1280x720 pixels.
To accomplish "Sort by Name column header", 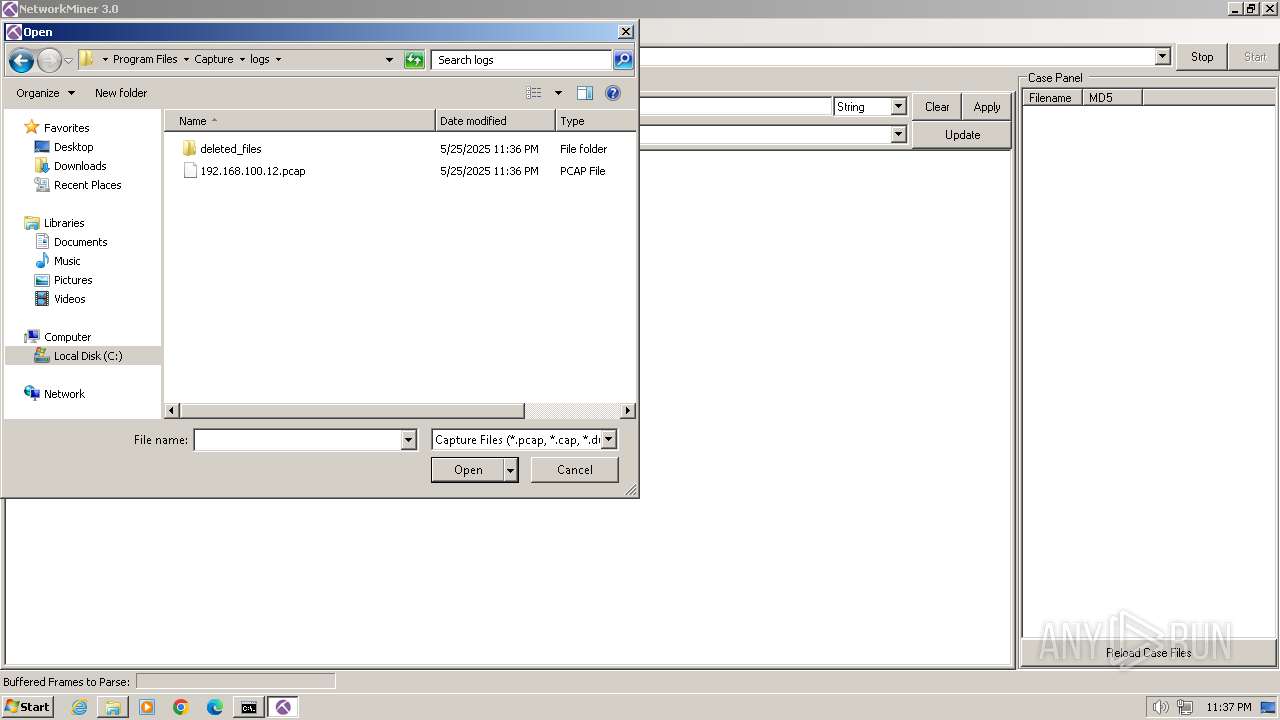I will tap(299, 121).
